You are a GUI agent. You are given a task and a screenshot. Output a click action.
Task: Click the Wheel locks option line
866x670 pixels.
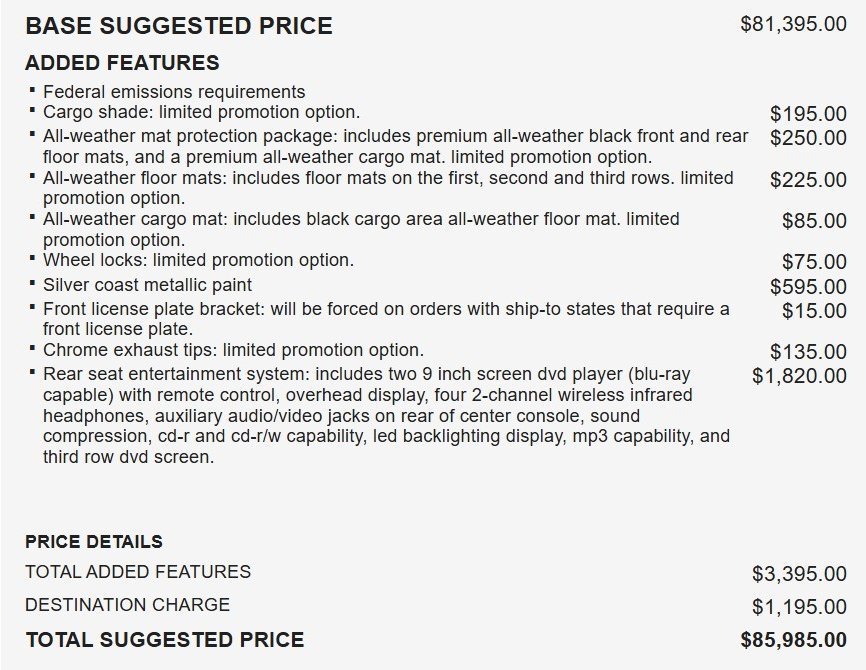pyautogui.click(x=198, y=260)
